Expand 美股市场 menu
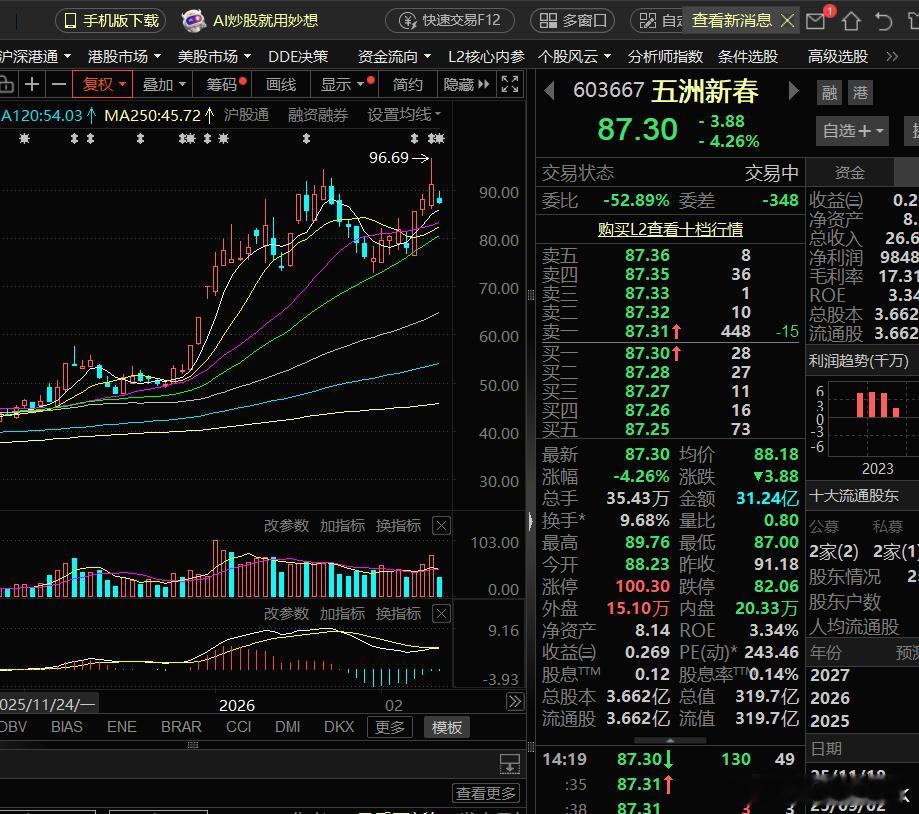Image resolution: width=919 pixels, height=814 pixels. [215, 57]
